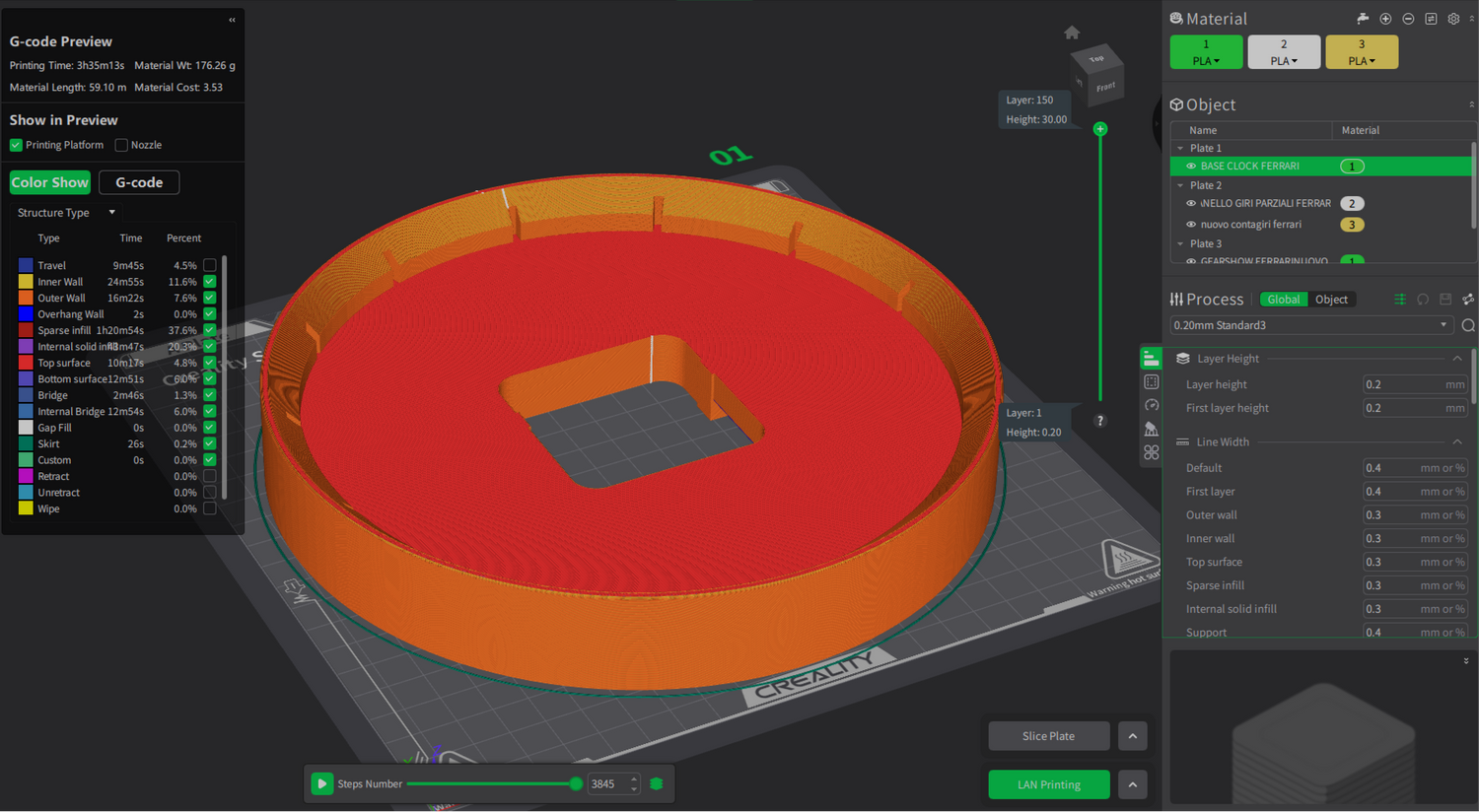The height and width of the screenshot is (812, 1479).
Task: Switch to the G-code tab
Action: click(139, 182)
